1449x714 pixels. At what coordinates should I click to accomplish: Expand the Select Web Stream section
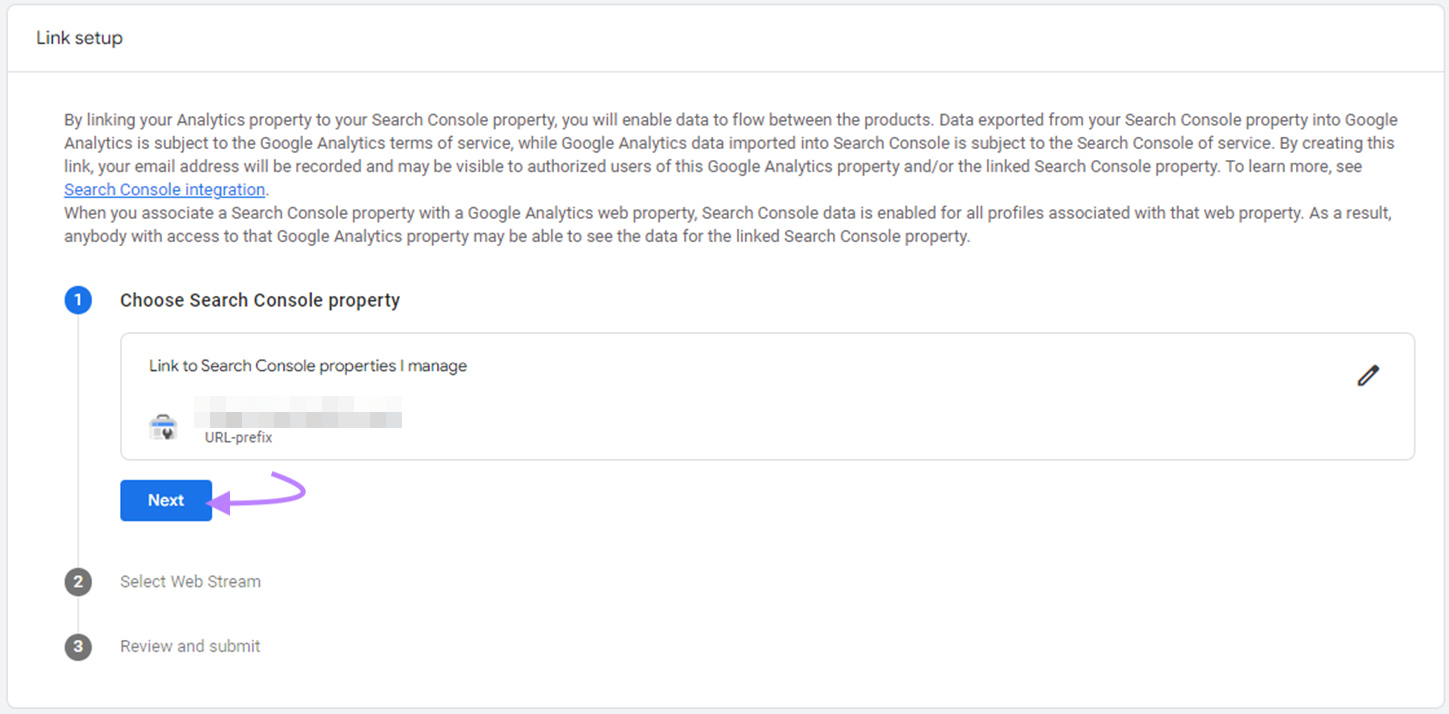(x=190, y=581)
